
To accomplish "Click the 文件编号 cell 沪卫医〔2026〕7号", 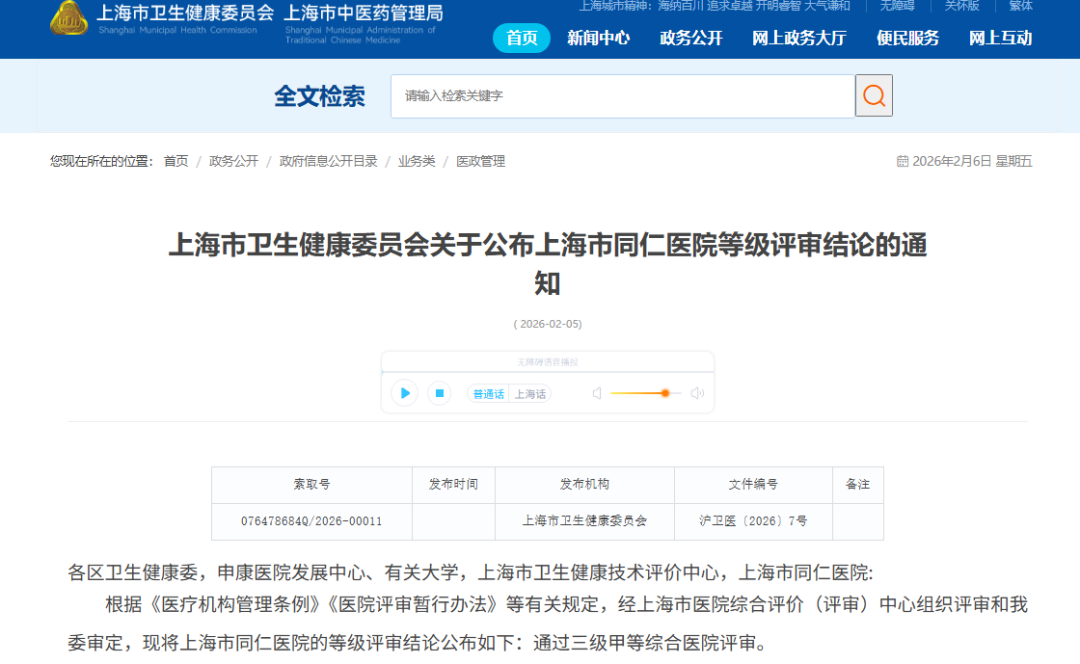I will pos(753,521).
